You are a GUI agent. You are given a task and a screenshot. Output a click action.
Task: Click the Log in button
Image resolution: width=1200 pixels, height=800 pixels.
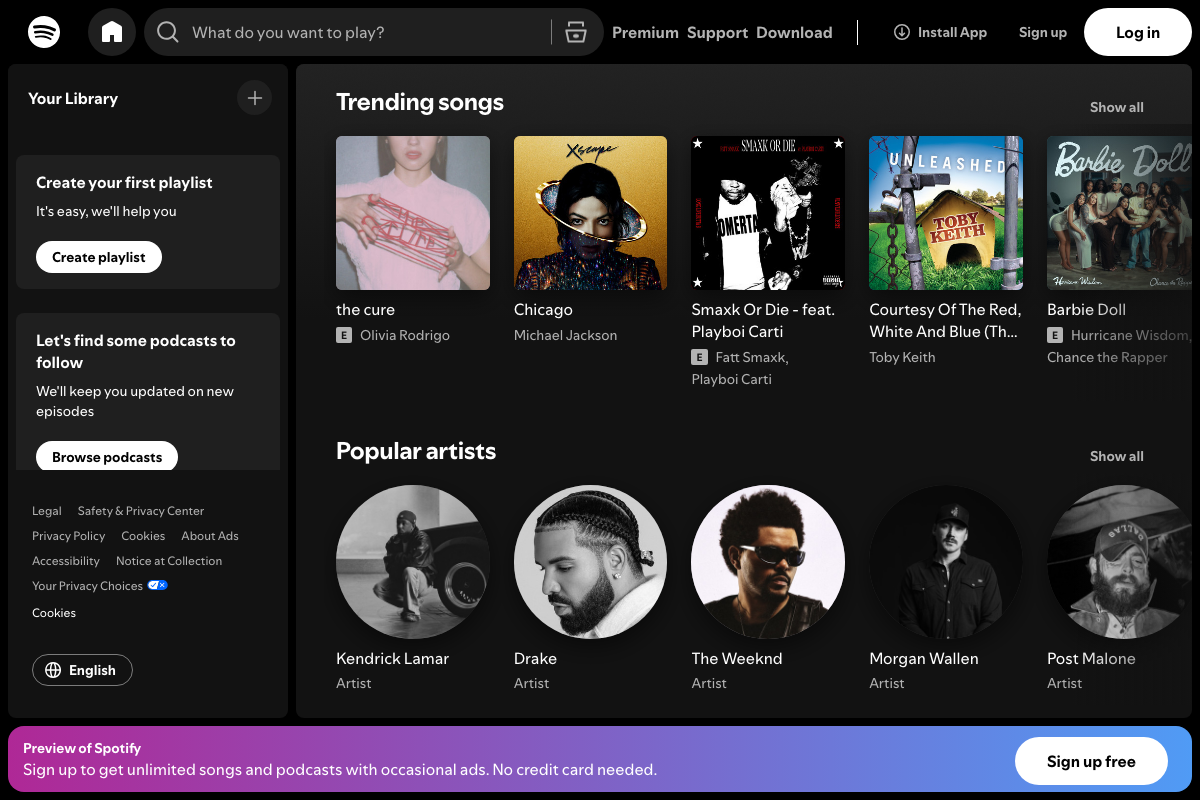(x=1138, y=32)
